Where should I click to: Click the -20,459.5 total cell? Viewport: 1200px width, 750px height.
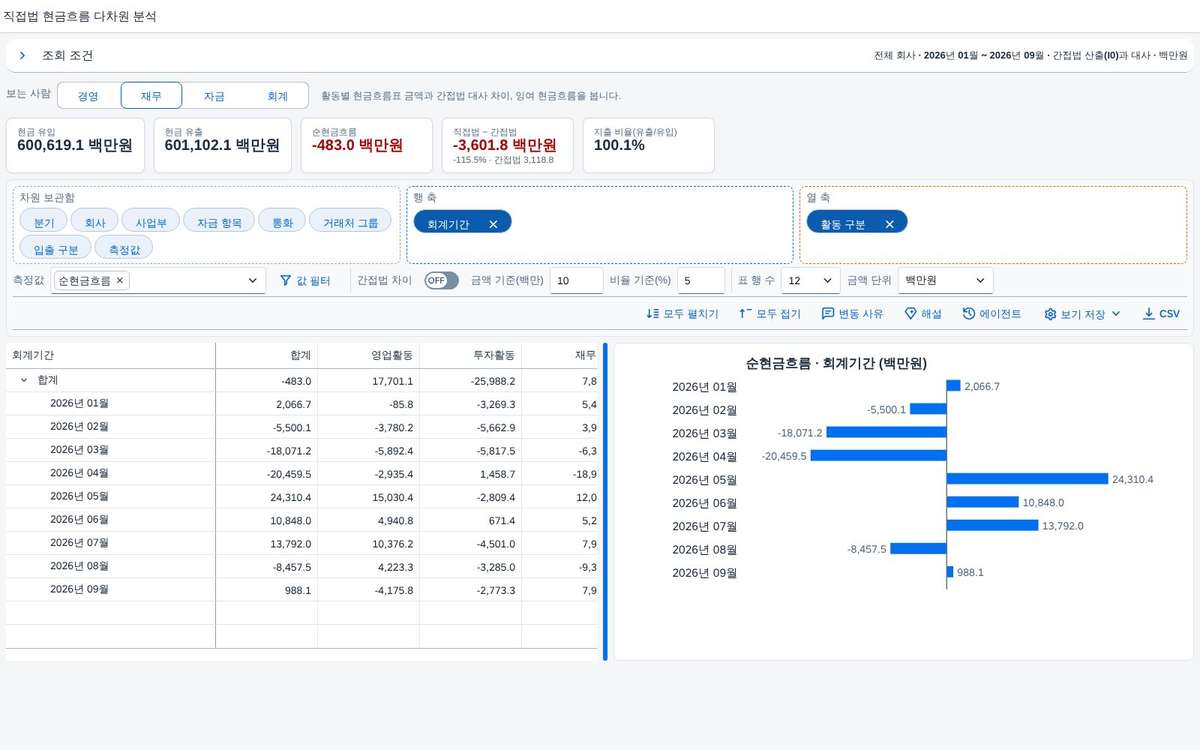(x=267, y=474)
